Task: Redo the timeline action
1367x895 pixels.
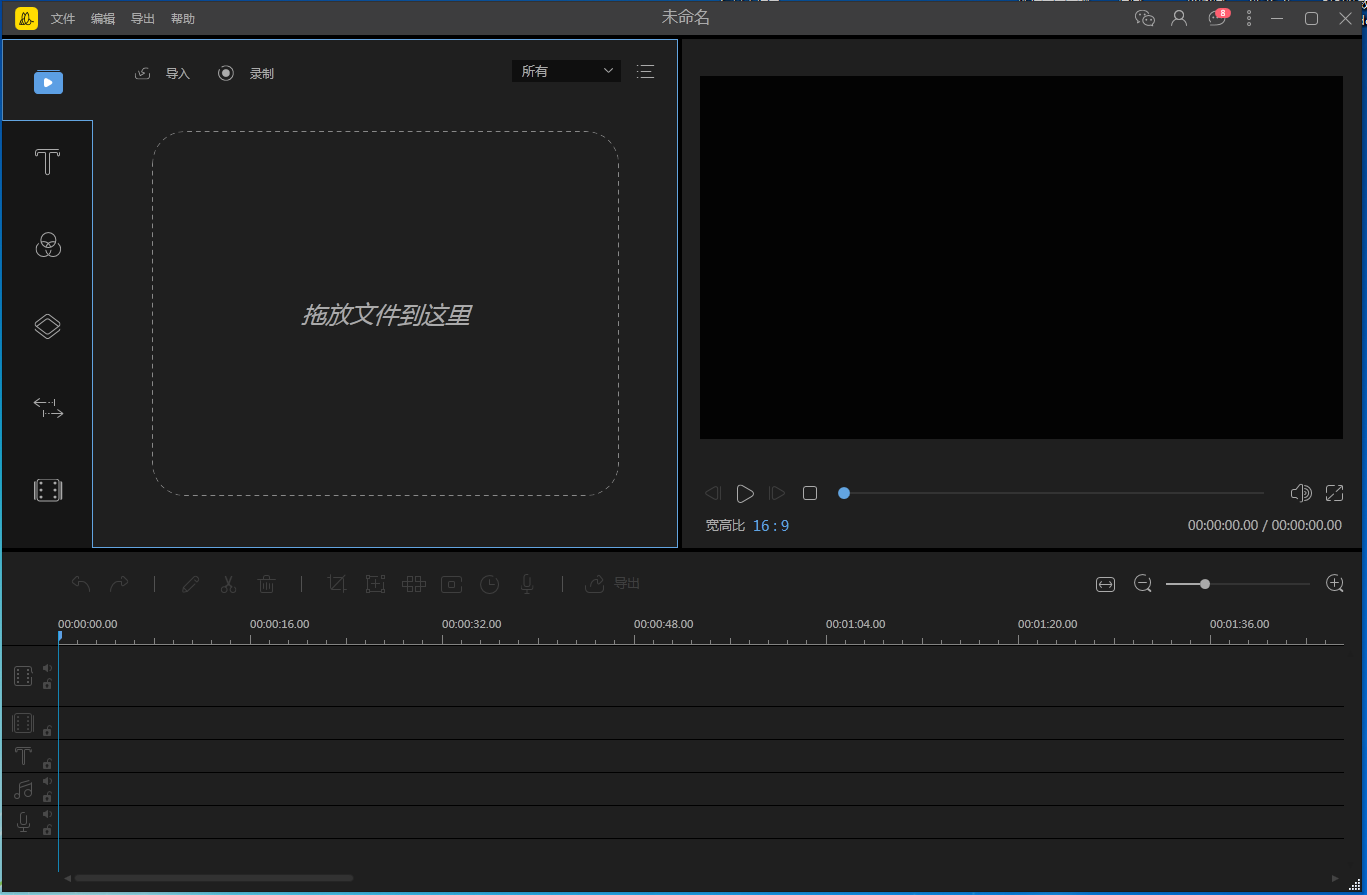Action: (119, 584)
